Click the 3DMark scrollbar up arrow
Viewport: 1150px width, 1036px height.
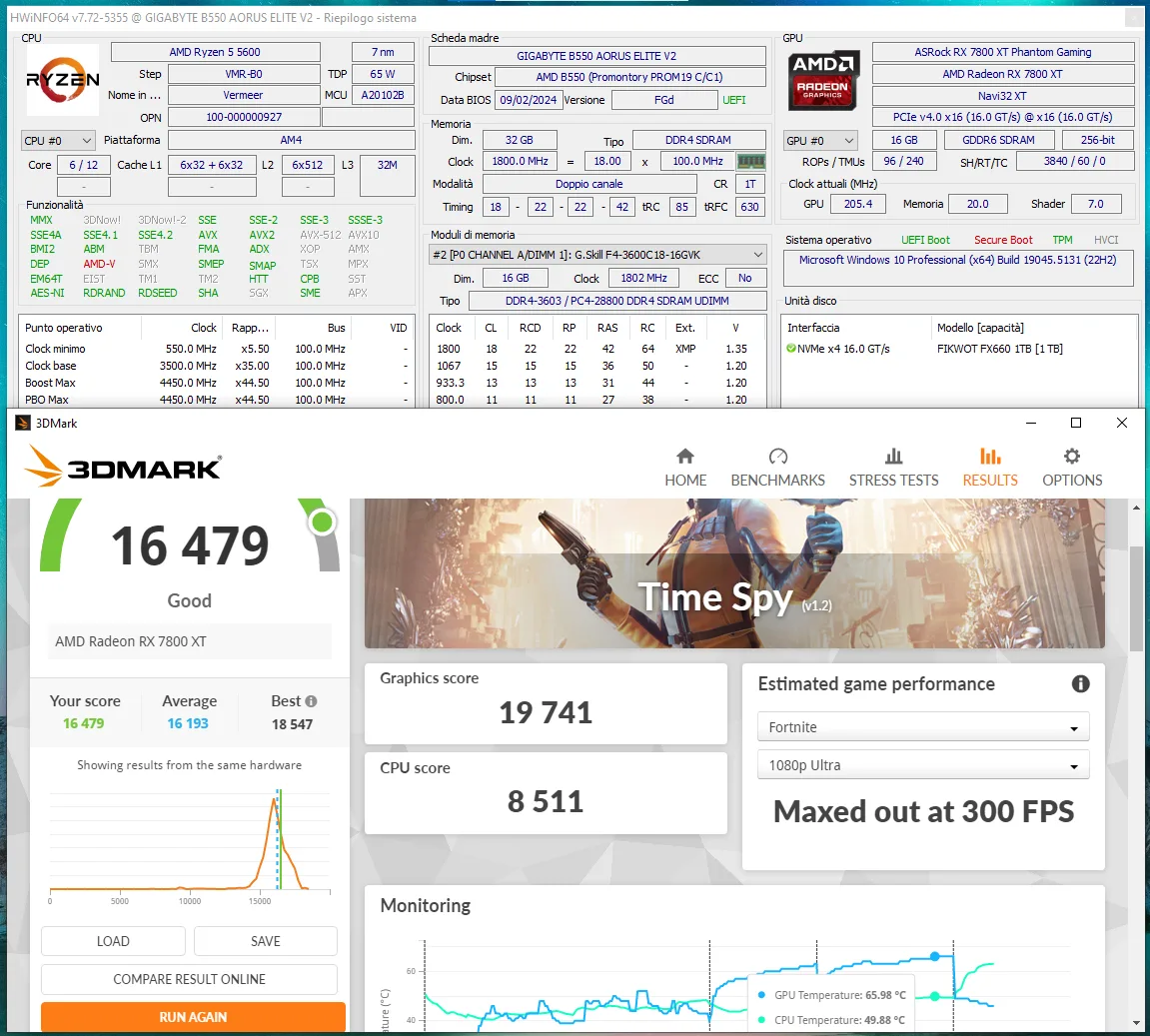[x=1136, y=508]
